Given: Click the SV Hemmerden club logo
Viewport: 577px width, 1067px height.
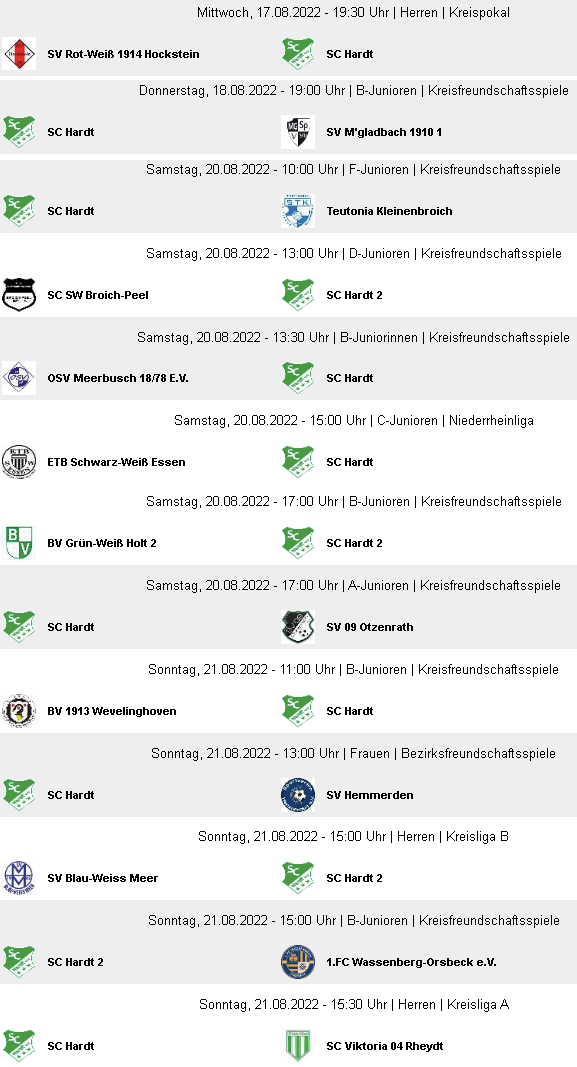Looking at the screenshot, I should tap(298, 795).
